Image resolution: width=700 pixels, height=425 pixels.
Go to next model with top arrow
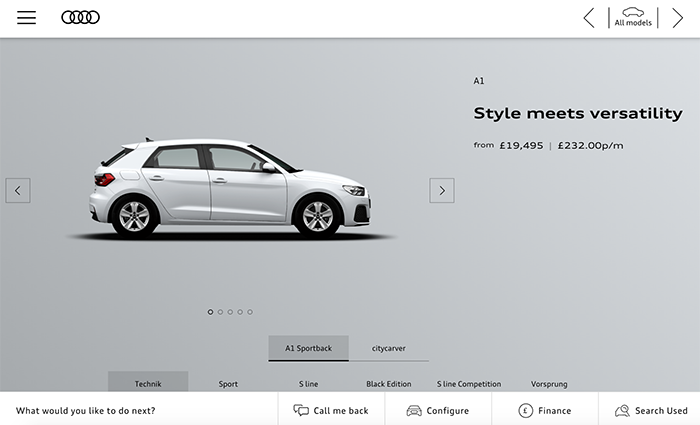click(678, 18)
